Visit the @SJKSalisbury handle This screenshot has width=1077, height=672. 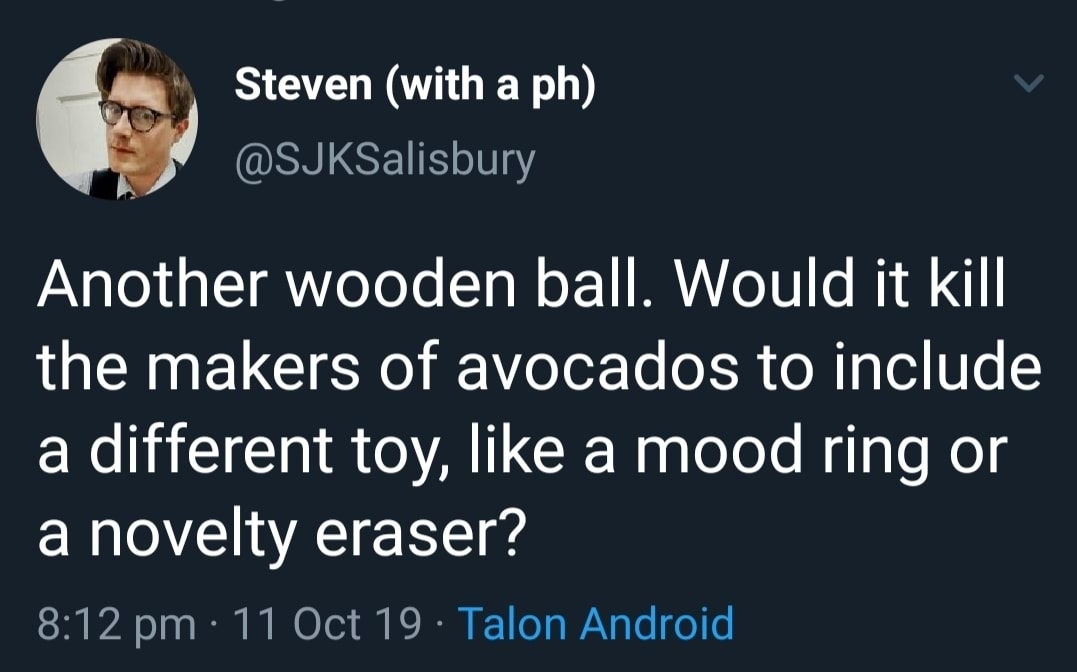385,161
